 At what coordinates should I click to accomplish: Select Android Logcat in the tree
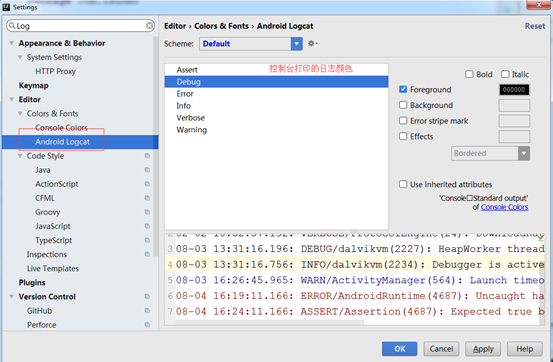coord(80,142)
